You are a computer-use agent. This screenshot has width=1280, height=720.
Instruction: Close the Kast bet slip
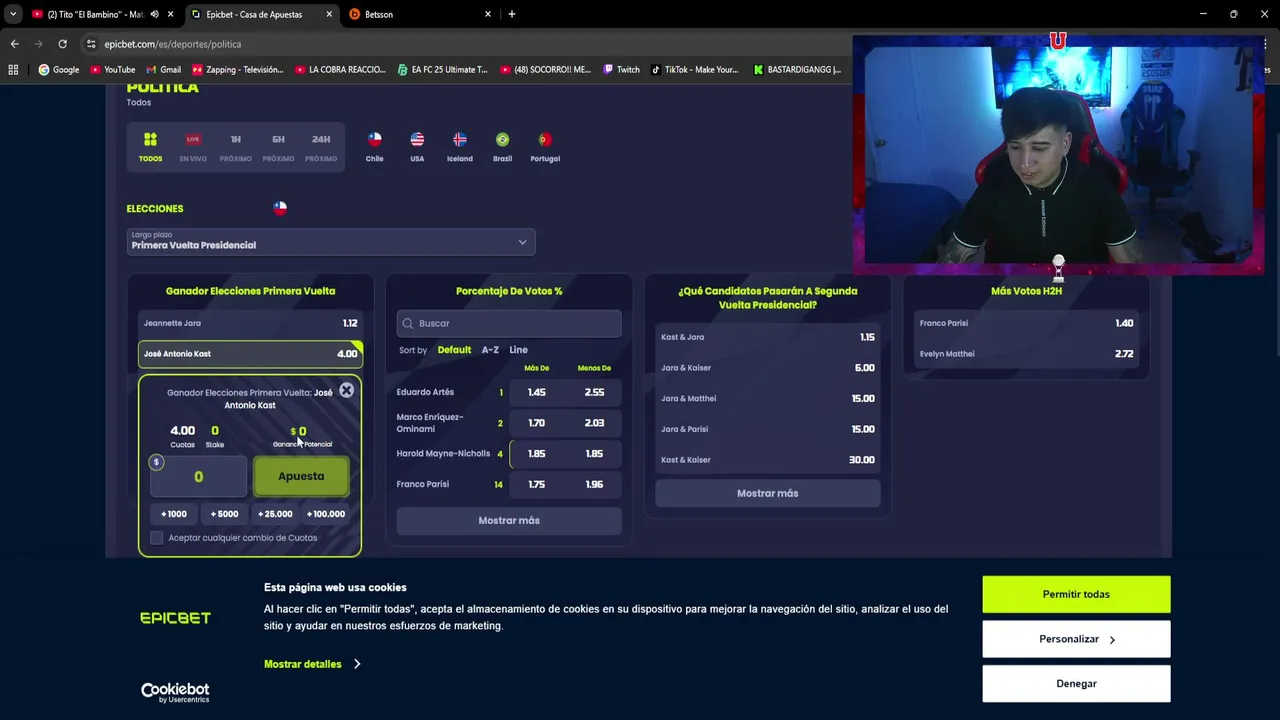coord(346,390)
